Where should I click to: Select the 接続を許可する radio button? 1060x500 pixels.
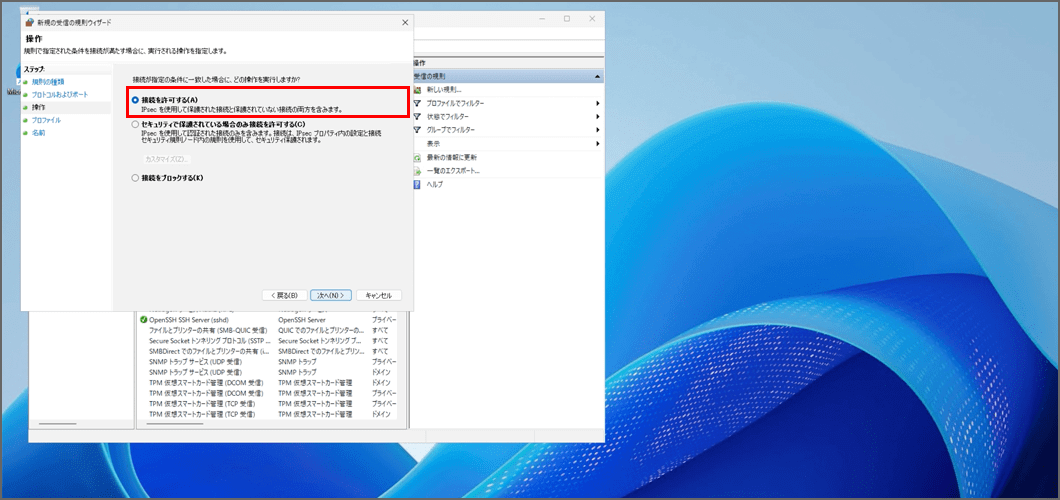[x=135, y=100]
